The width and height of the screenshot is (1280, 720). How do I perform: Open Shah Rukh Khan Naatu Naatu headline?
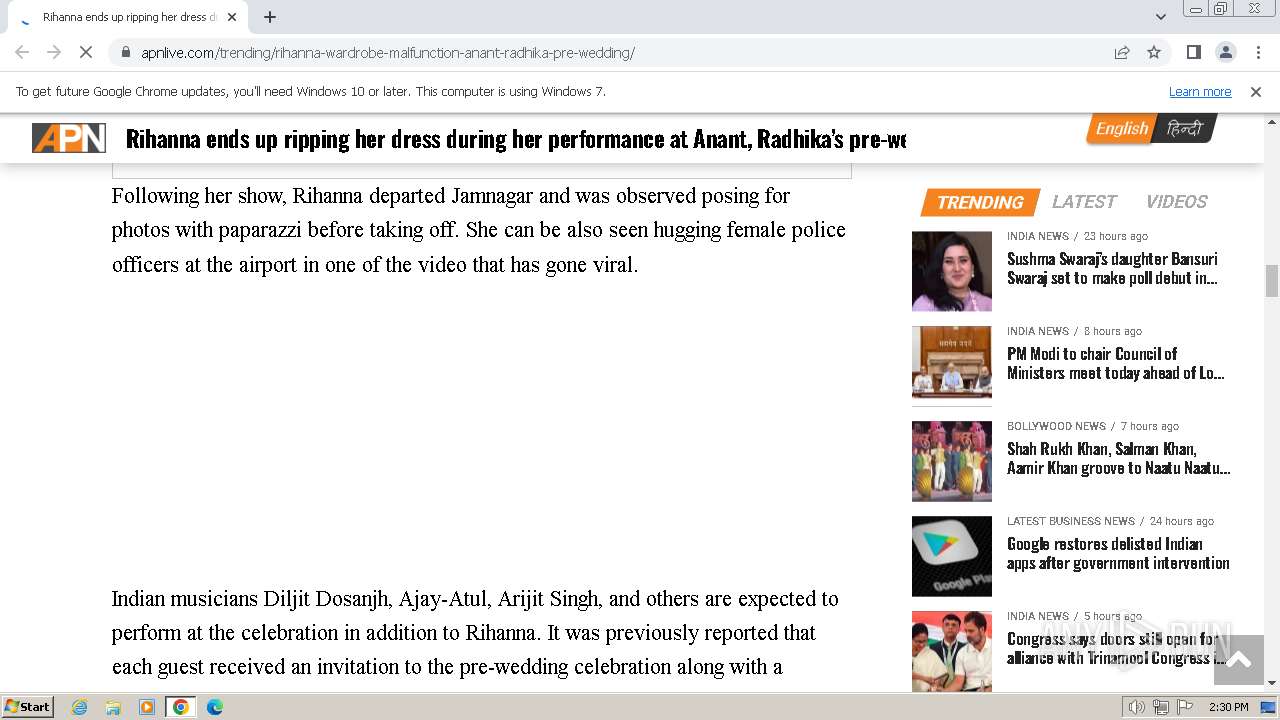(1118, 458)
